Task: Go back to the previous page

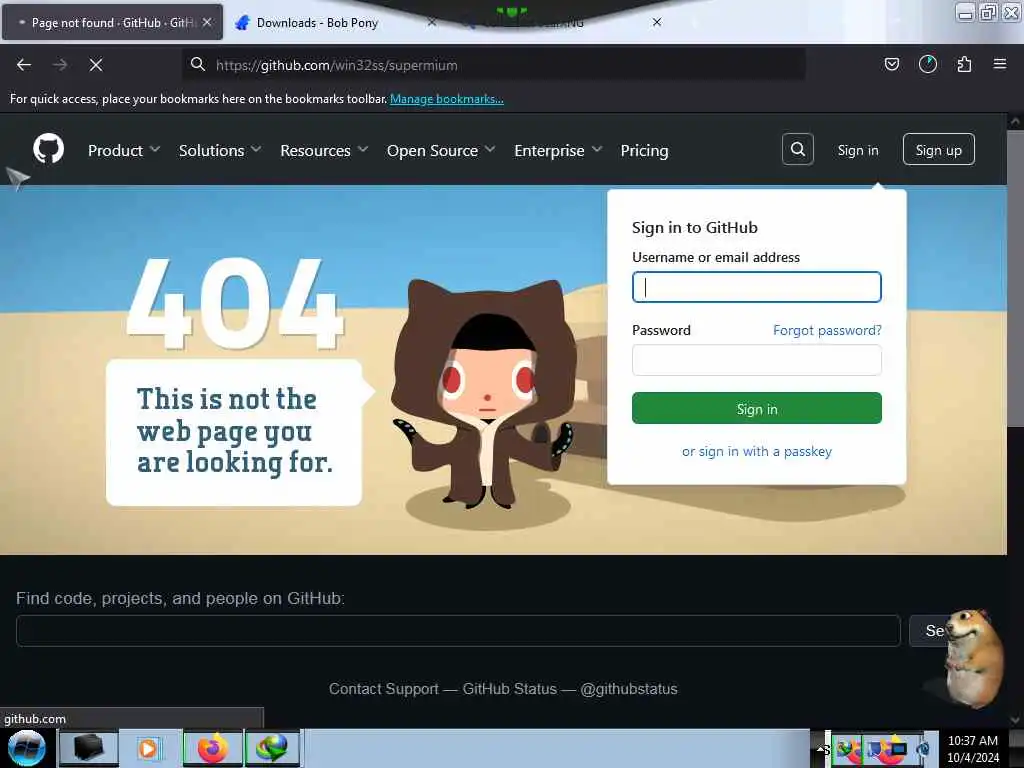Action: coord(24,65)
